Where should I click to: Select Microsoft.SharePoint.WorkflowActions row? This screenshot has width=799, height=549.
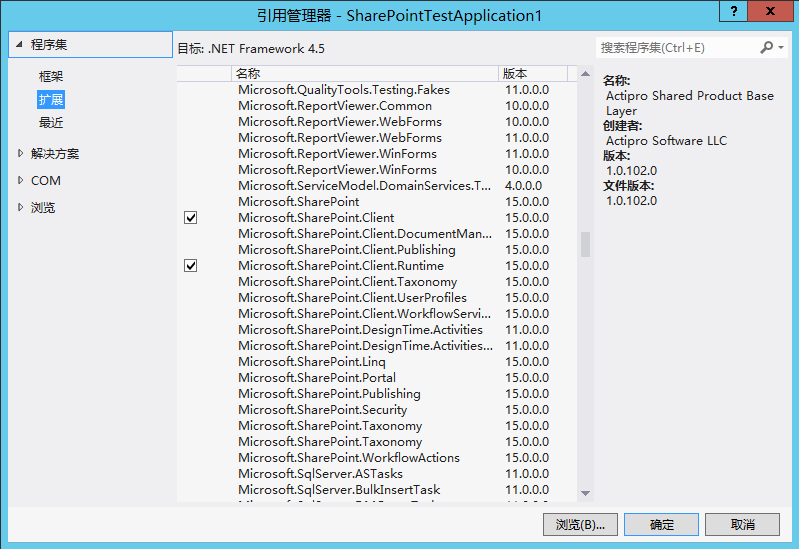click(377, 458)
